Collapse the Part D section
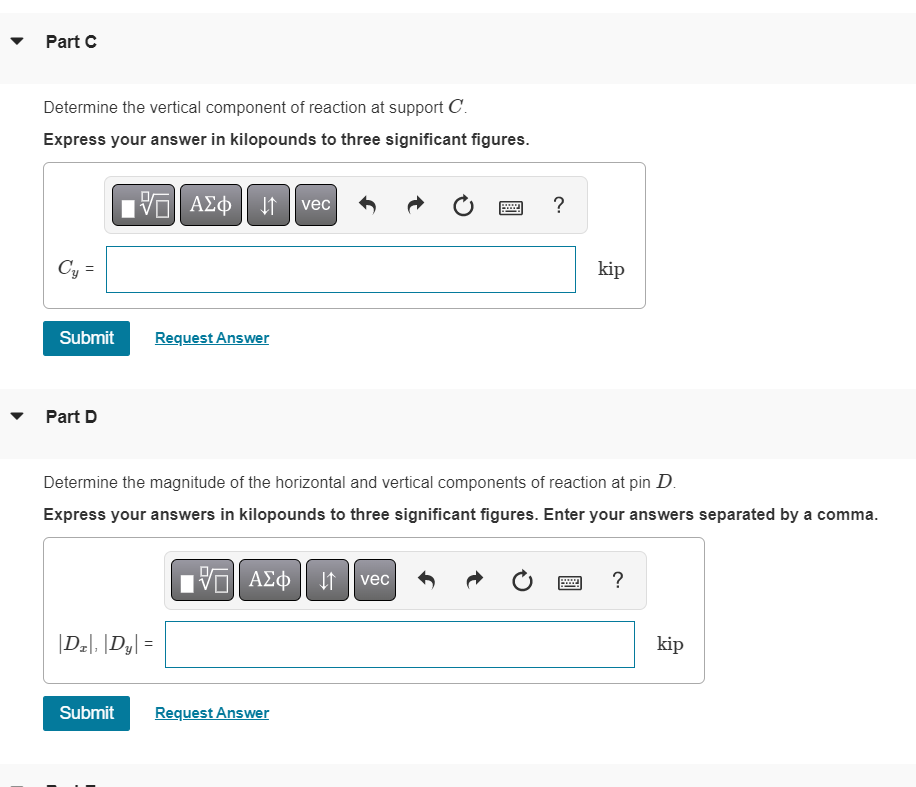 (17, 417)
